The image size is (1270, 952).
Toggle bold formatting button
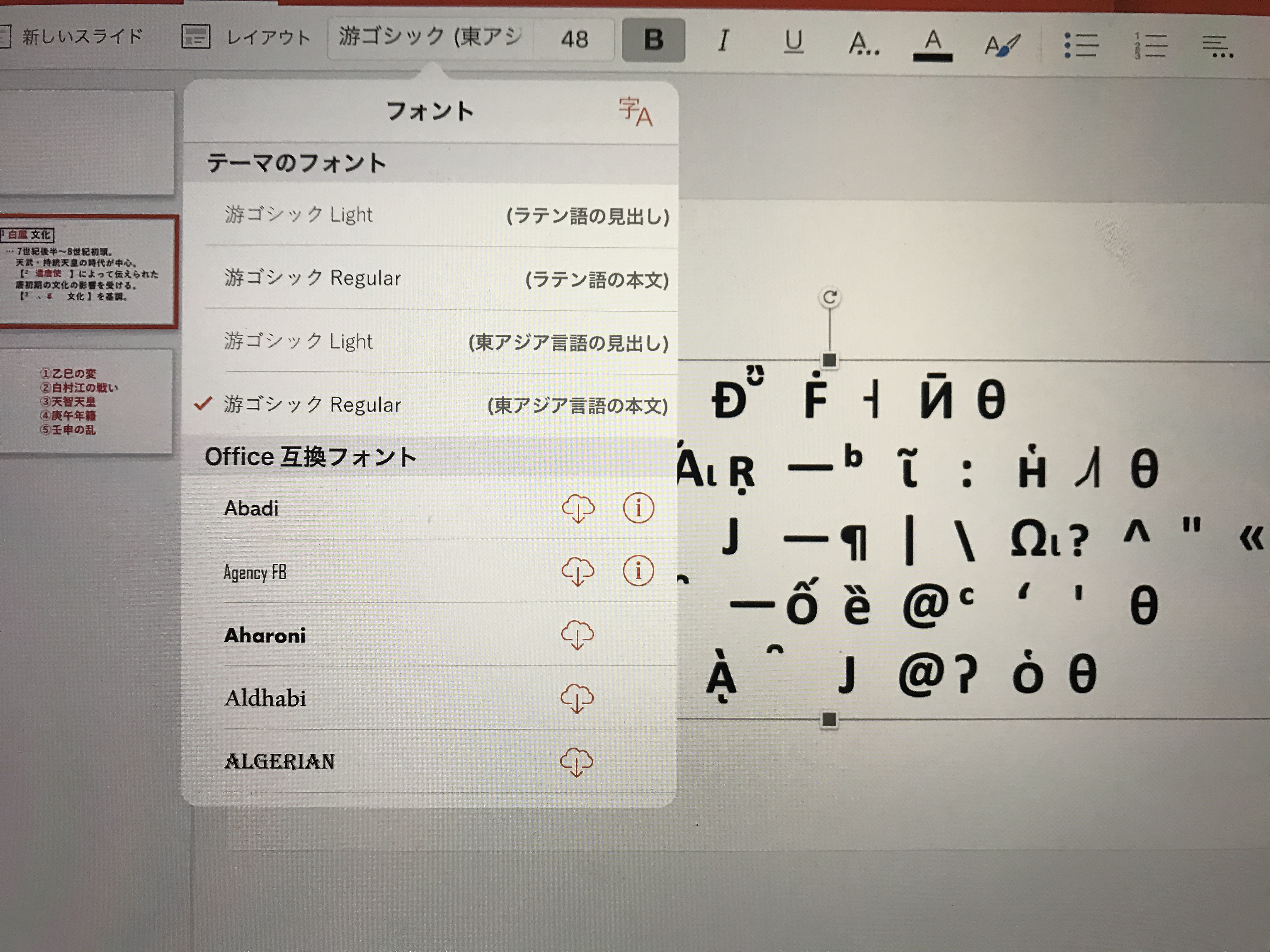(x=653, y=40)
